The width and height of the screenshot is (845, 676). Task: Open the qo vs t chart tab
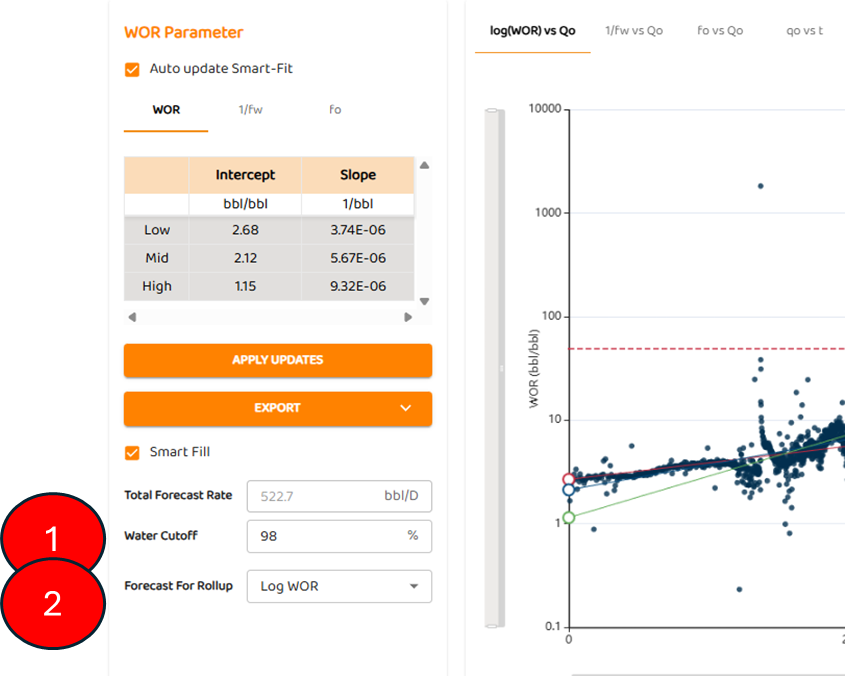coord(805,31)
